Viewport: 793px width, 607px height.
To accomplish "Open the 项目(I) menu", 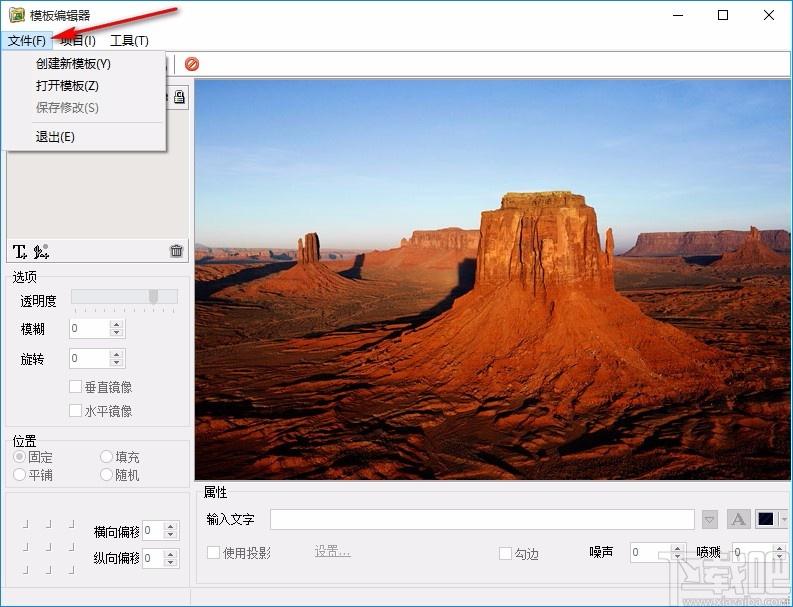I will pyautogui.click(x=78, y=40).
